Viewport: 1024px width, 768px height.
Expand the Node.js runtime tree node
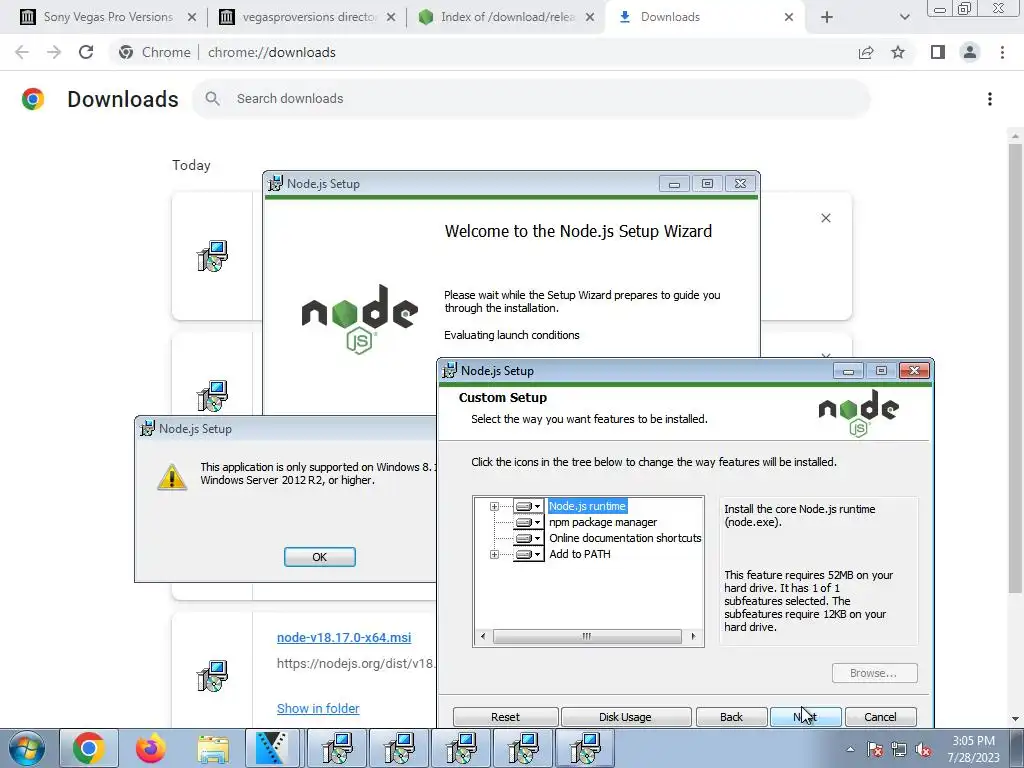click(494, 506)
